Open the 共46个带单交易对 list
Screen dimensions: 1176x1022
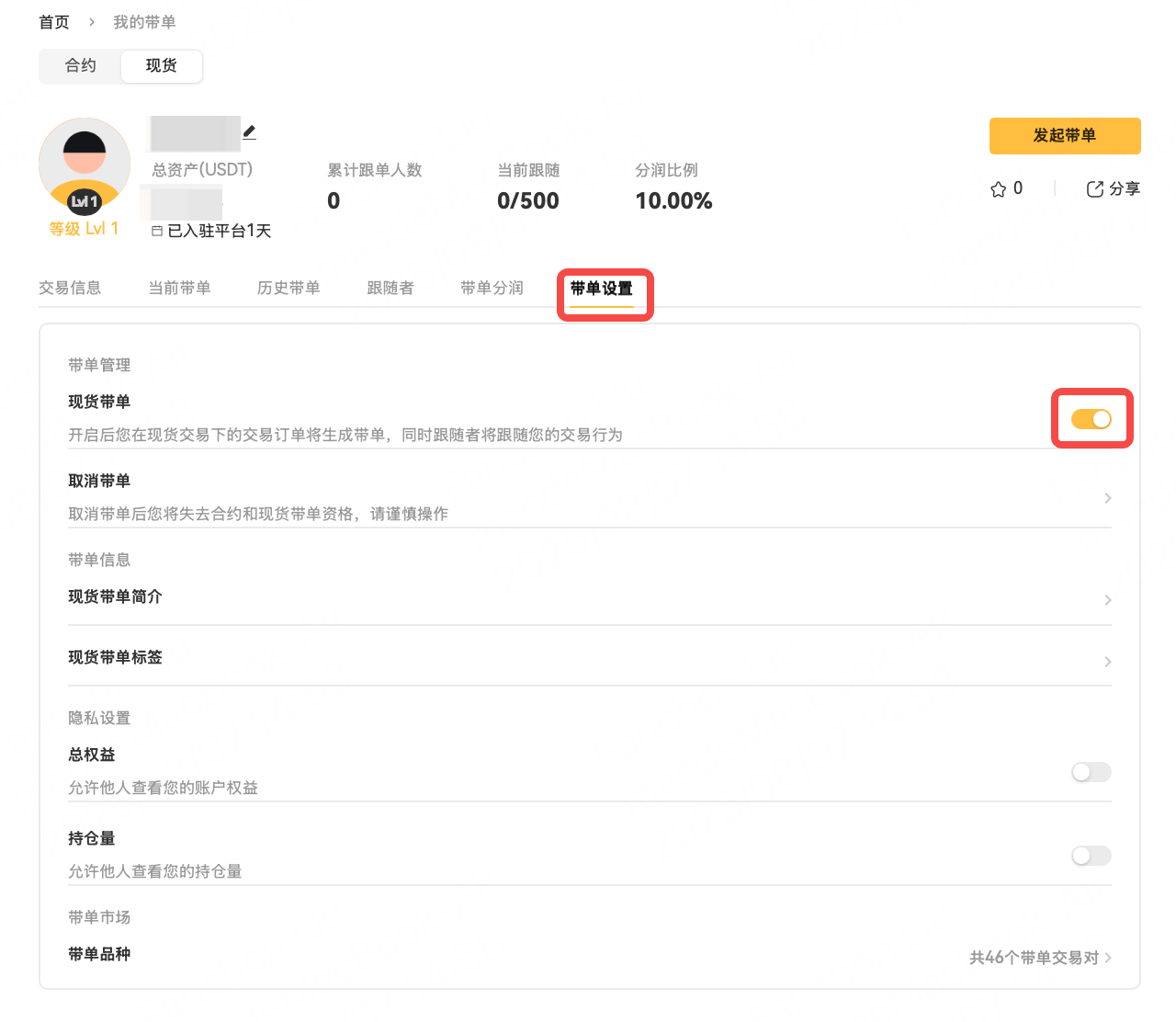click(x=1041, y=958)
